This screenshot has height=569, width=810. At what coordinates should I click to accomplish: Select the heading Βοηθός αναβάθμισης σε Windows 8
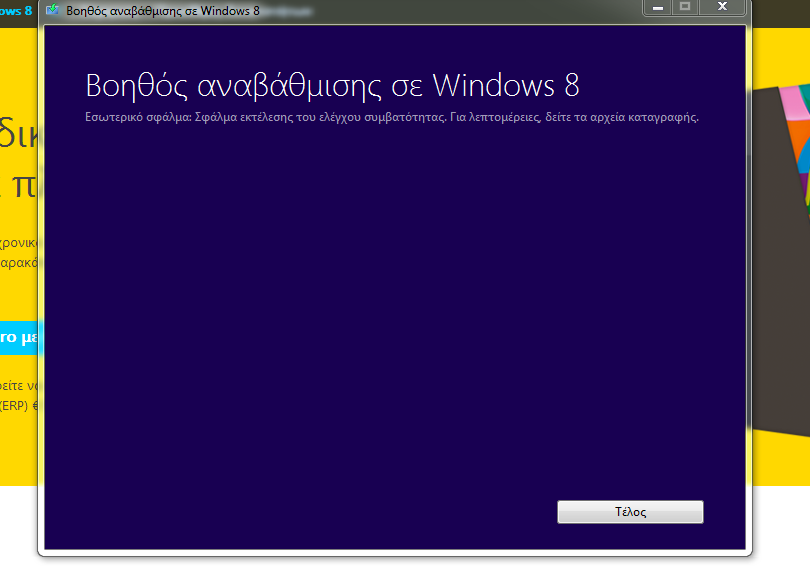[332, 86]
